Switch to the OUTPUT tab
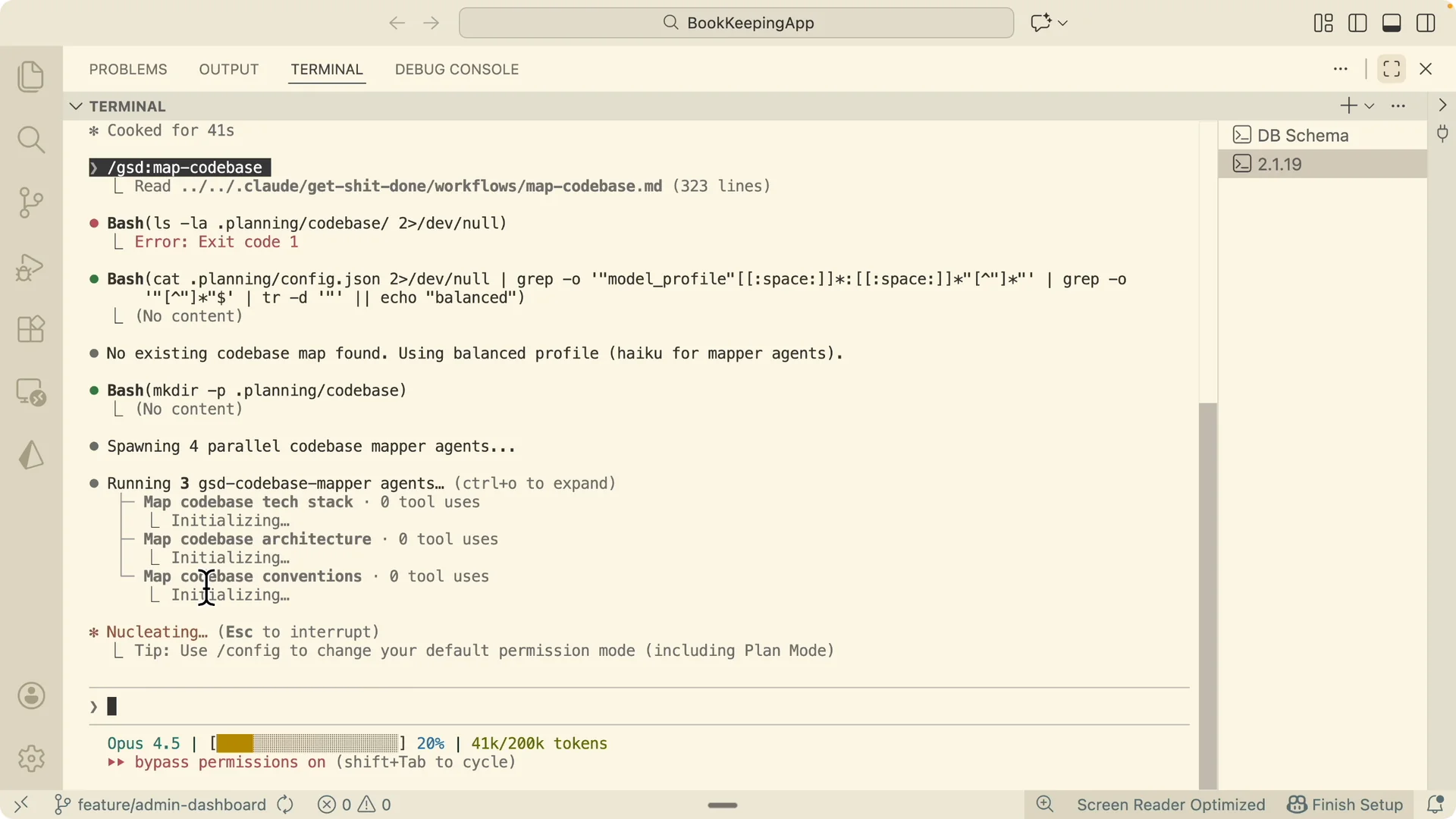Screen dimensions: 1456x819 click(x=229, y=69)
